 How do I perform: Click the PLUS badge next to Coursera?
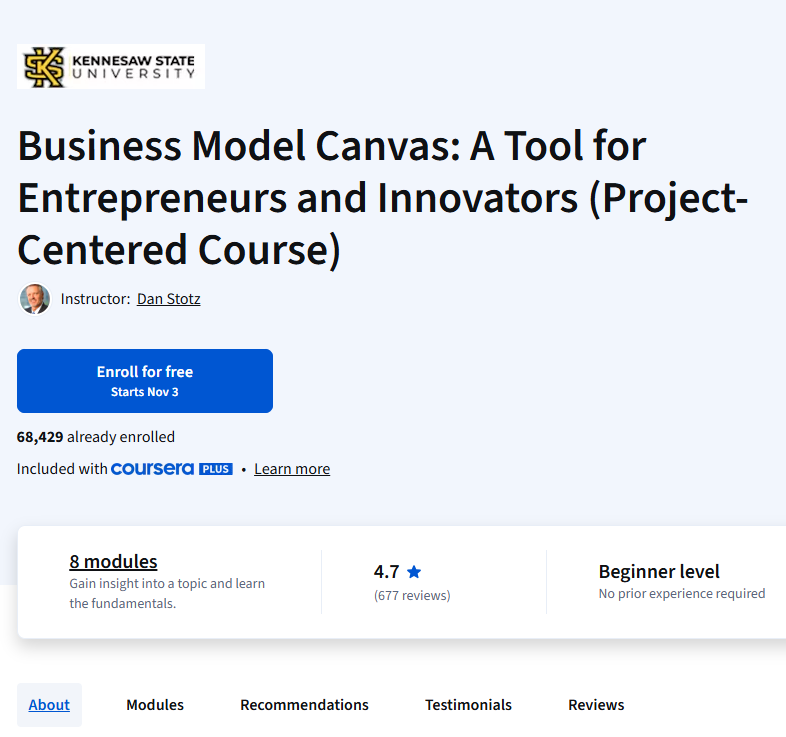click(216, 469)
